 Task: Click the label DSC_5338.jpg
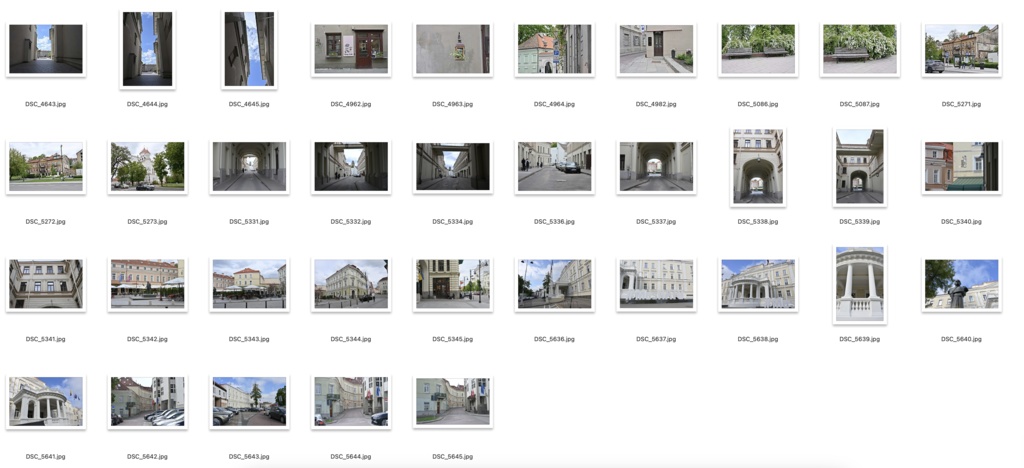(x=758, y=222)
